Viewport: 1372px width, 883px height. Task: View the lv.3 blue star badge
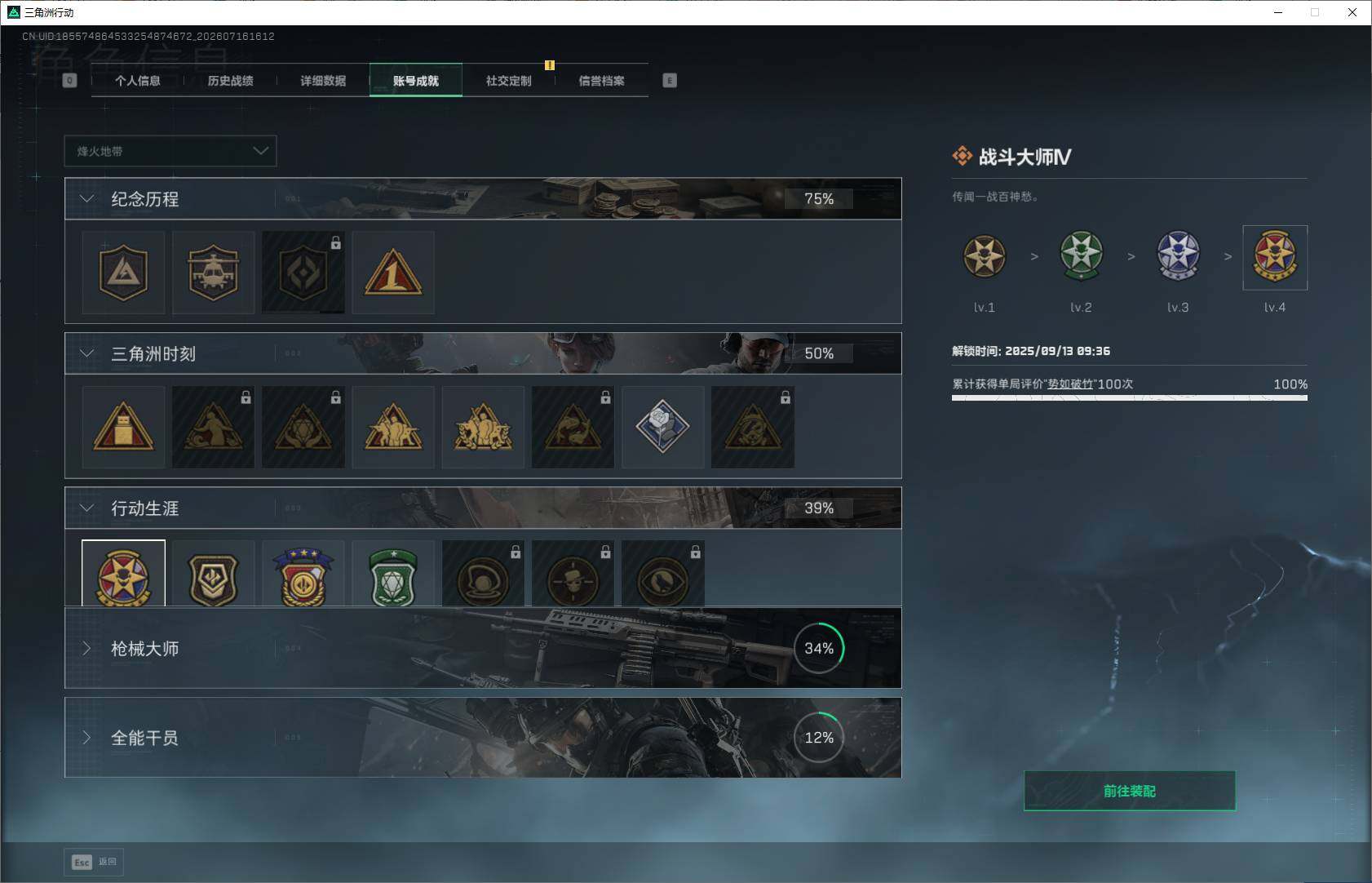(x=1178, y=256)
